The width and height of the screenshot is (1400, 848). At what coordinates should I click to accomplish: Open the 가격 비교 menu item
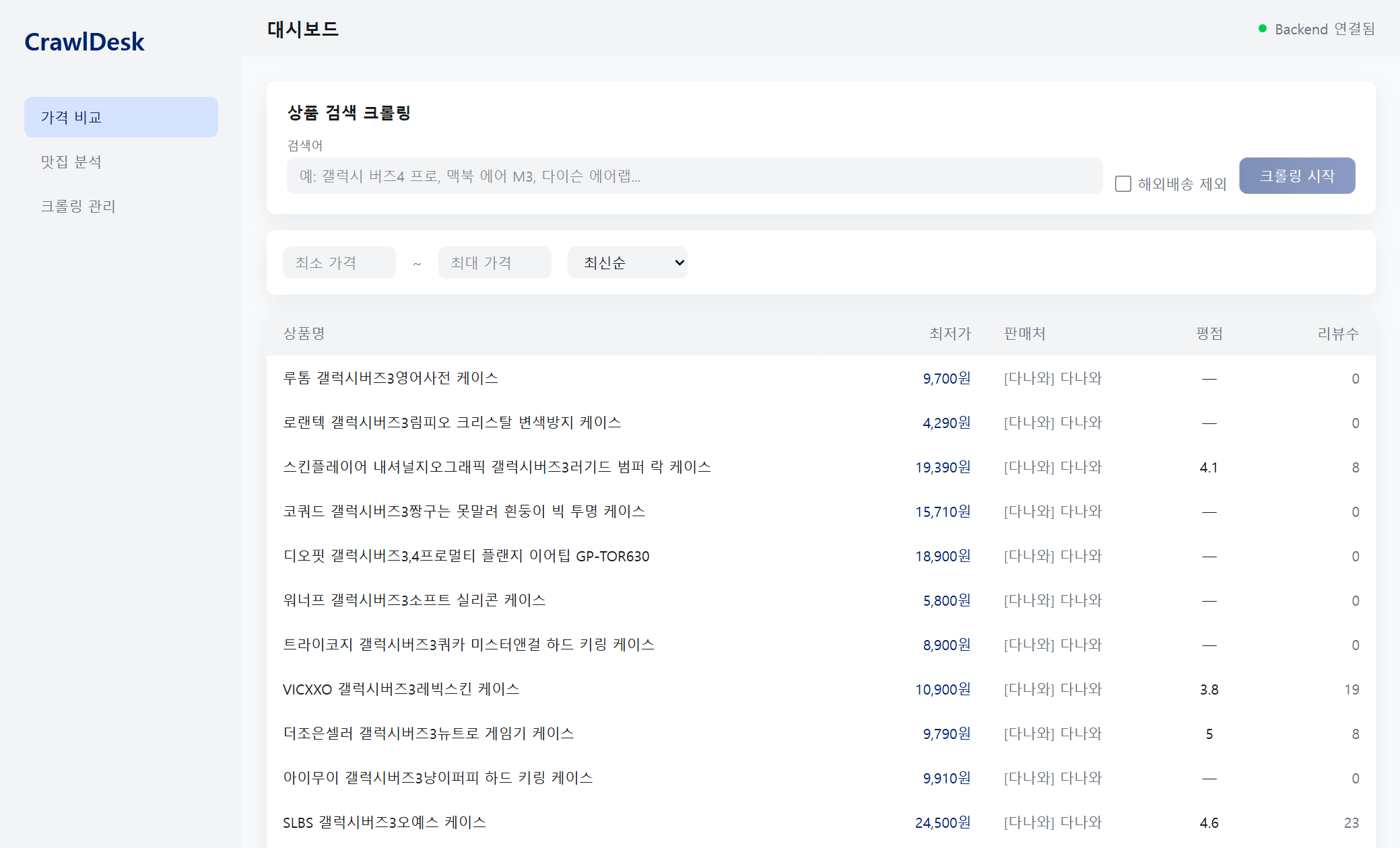(x=121, y=117)
